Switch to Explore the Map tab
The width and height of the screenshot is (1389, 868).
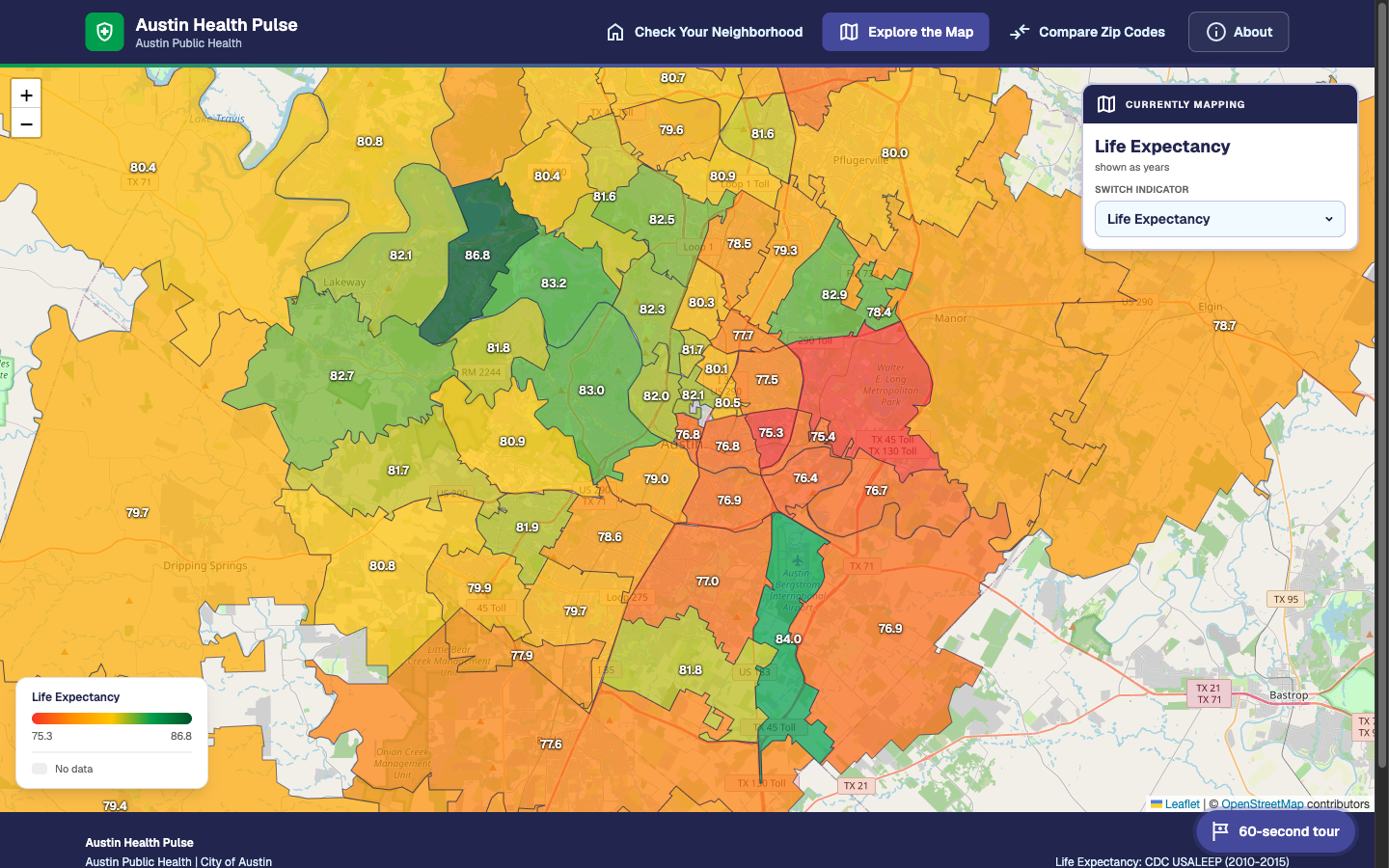tap(905, 32)
